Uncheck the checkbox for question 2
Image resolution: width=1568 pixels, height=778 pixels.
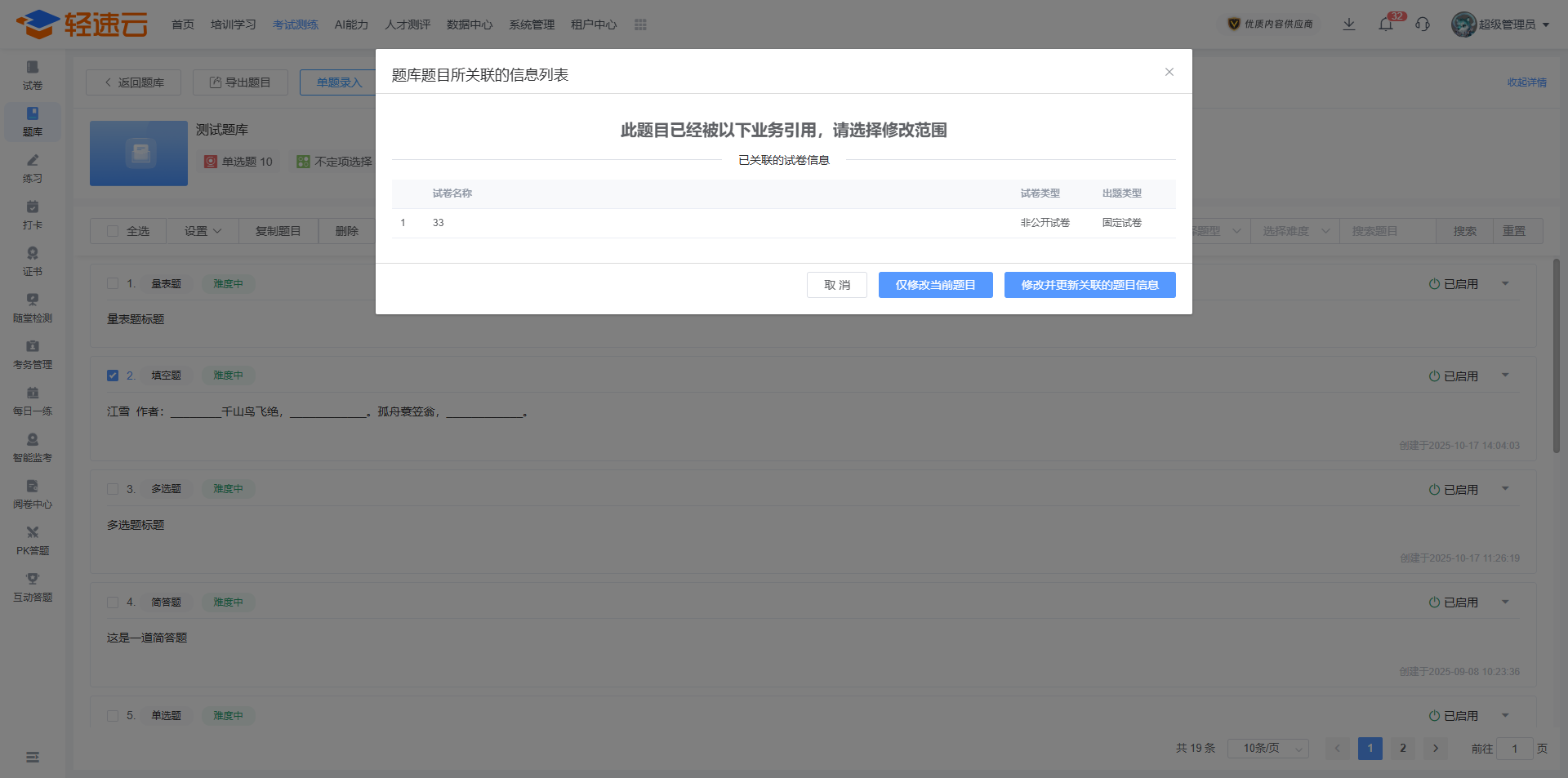(x=113, y=376)
